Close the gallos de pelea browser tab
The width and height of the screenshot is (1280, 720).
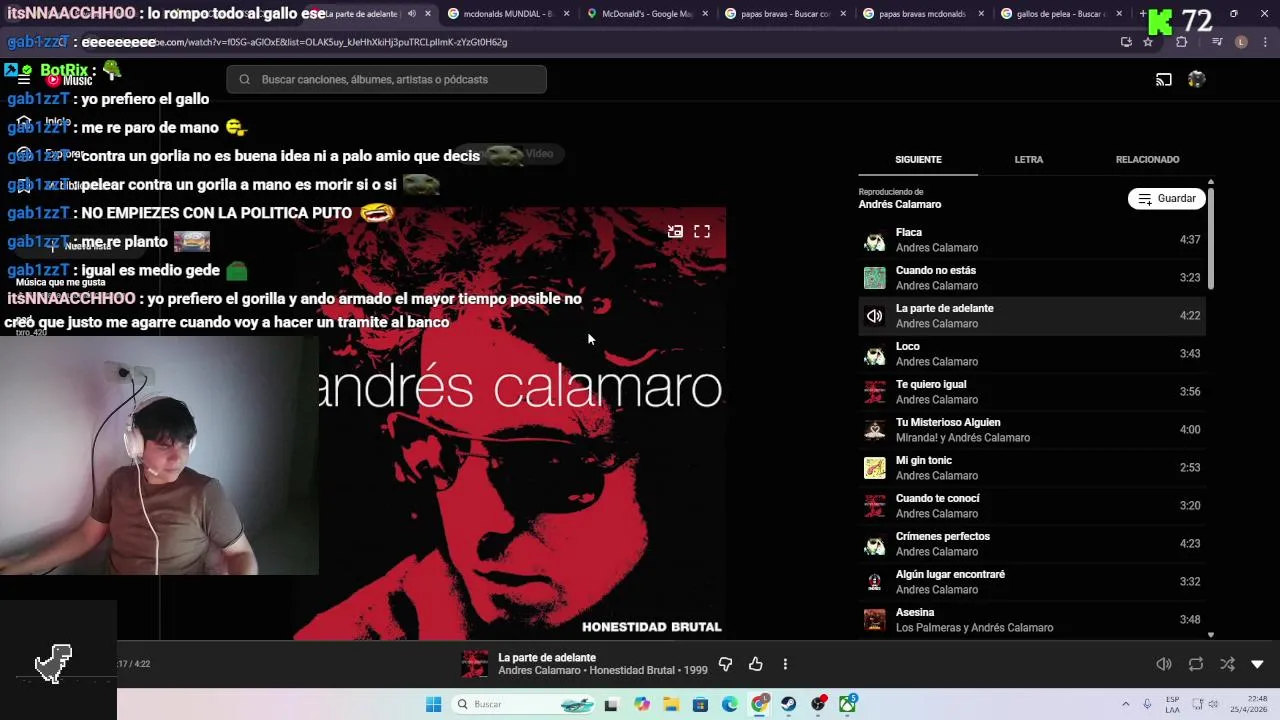coord(1118,14)
